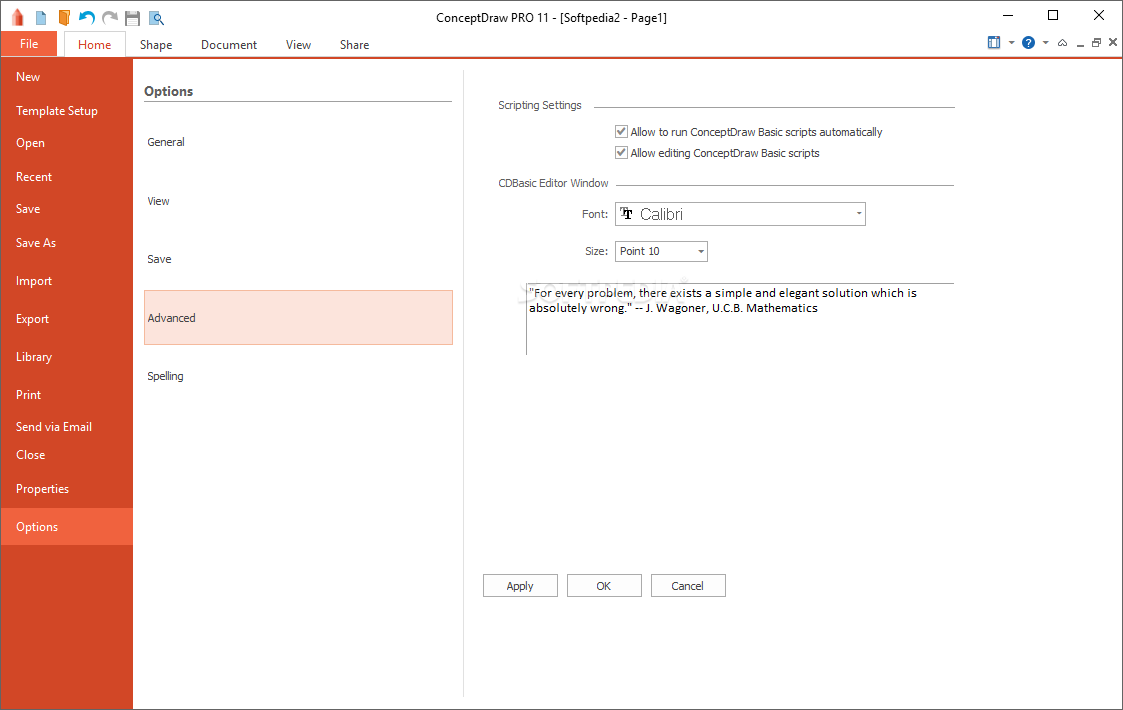Open print preview with magnifier page icon
This screenshot has height=710, width=1123.
click(155, 19)
